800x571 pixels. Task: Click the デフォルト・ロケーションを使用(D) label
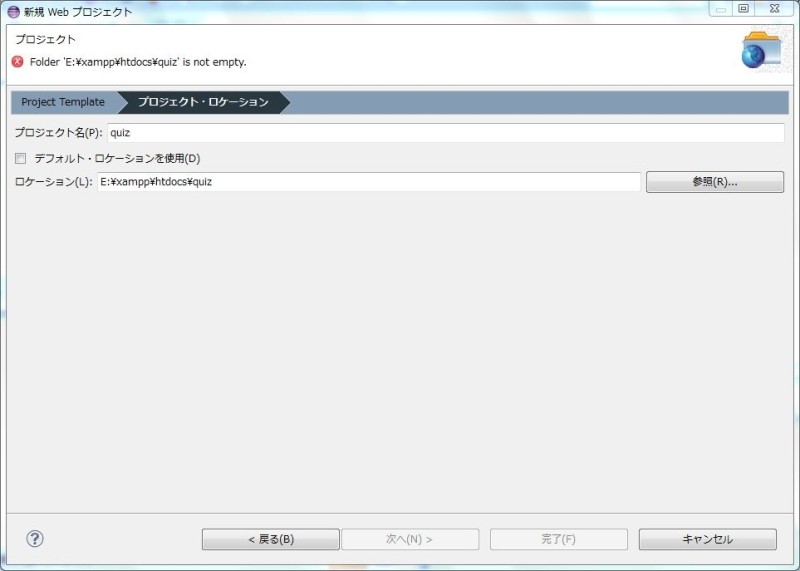pos(117,158)
